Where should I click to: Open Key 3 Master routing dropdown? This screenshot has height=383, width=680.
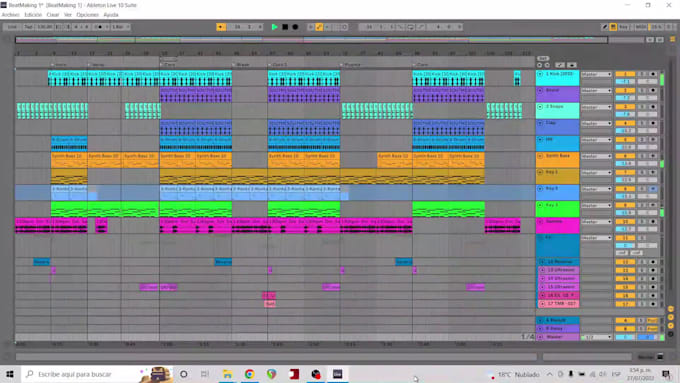596,205
